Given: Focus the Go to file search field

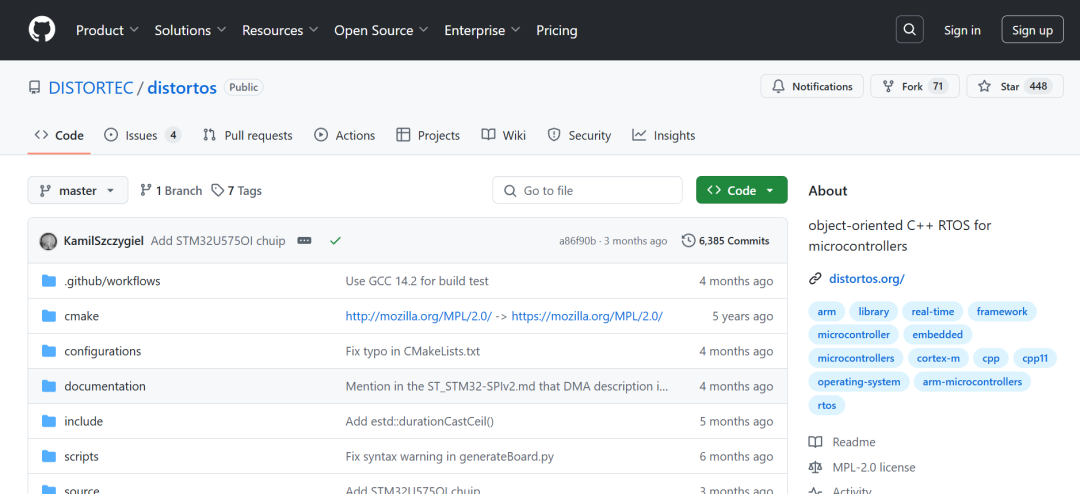Looking at the screenshot, I should click(x=588, y=190).
